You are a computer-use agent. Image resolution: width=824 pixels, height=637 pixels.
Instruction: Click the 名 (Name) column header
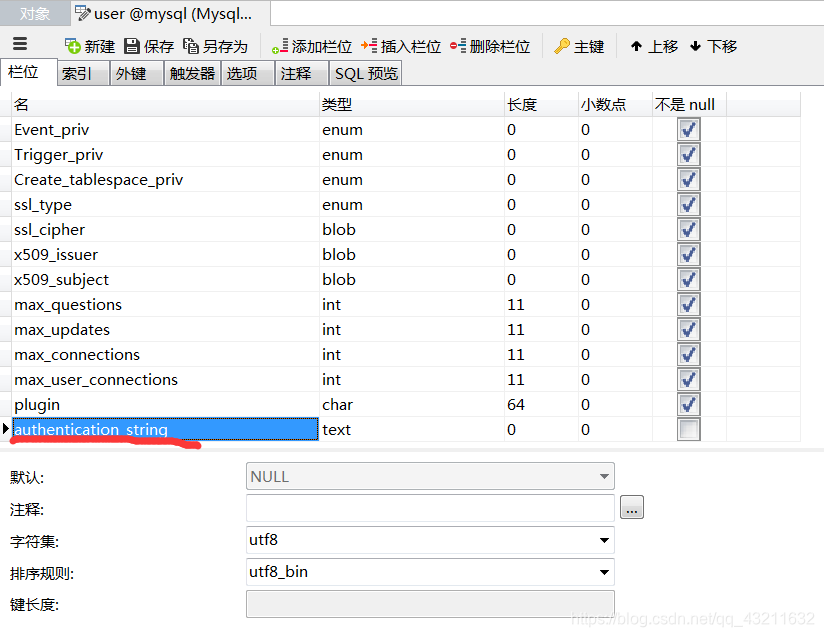coord(165,104)
